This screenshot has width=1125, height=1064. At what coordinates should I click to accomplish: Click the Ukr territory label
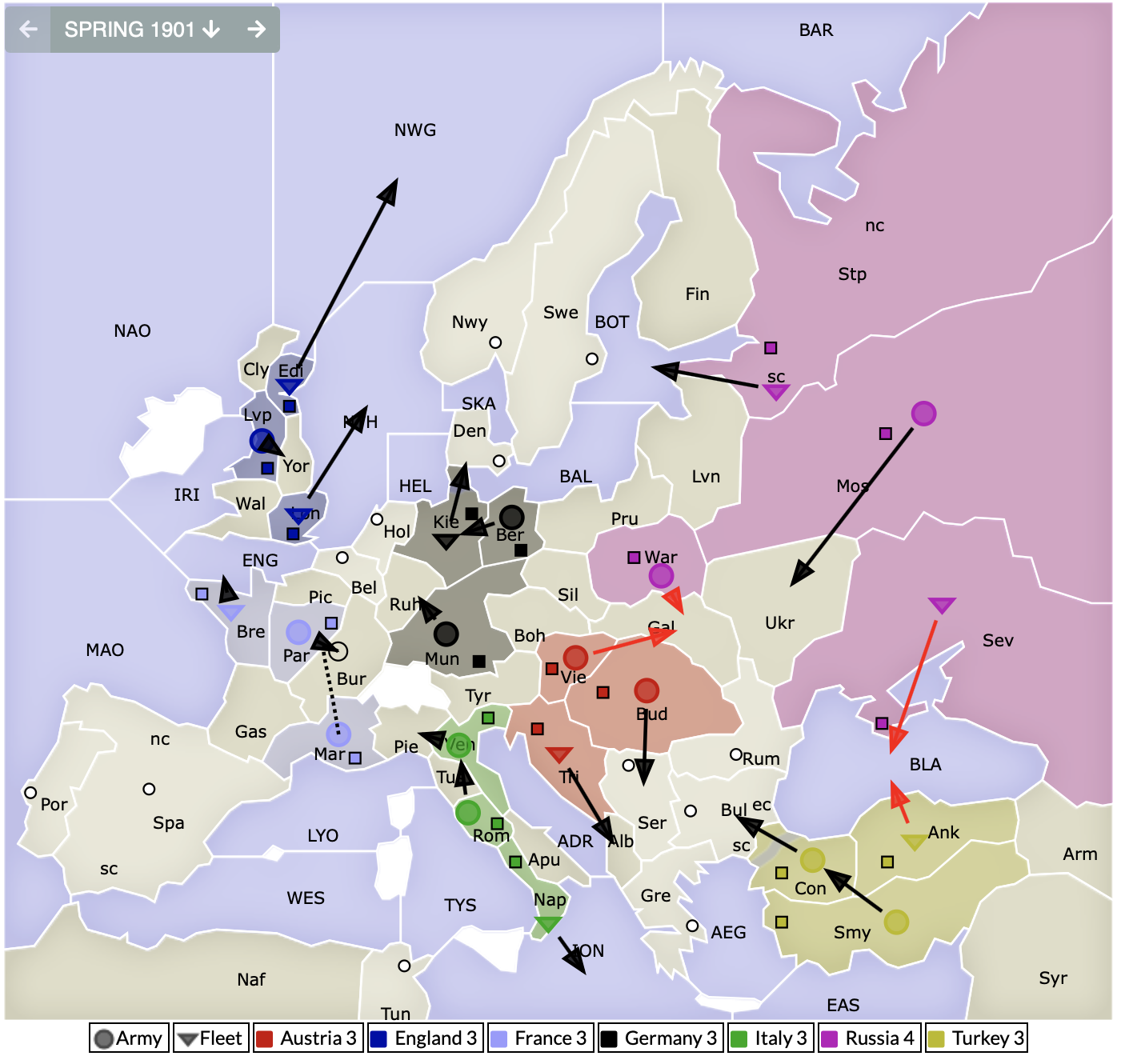779,622
